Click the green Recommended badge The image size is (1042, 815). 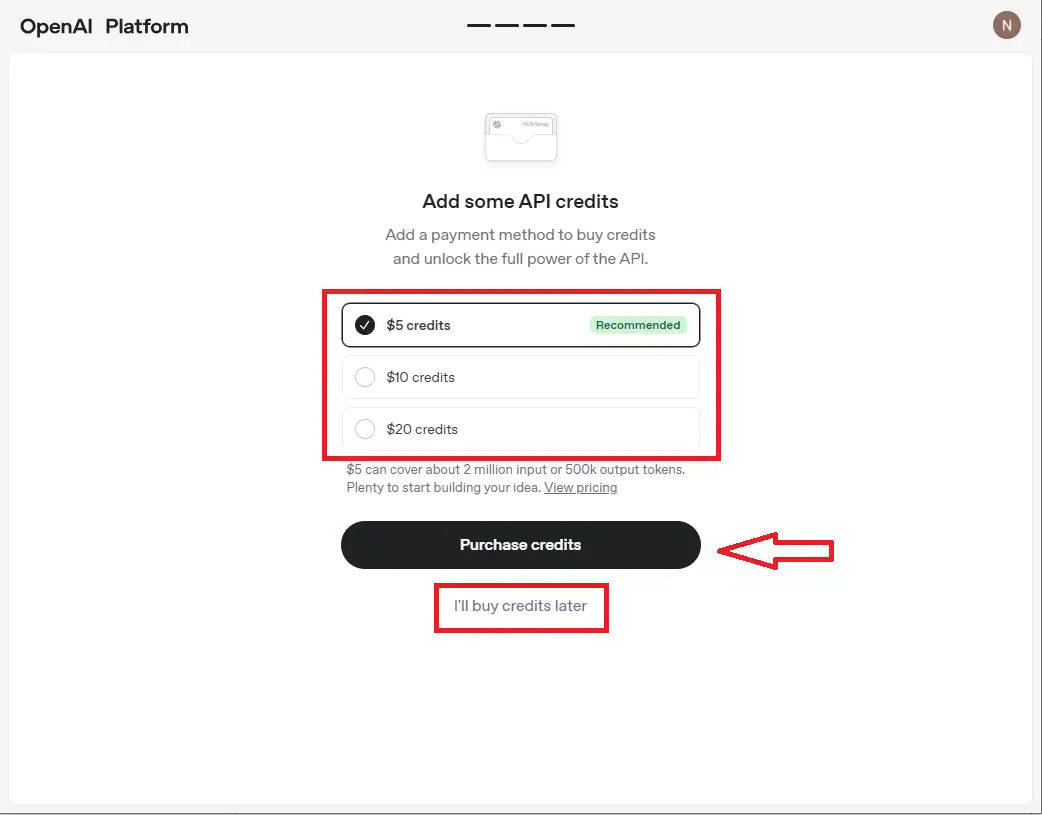point(638,325)
